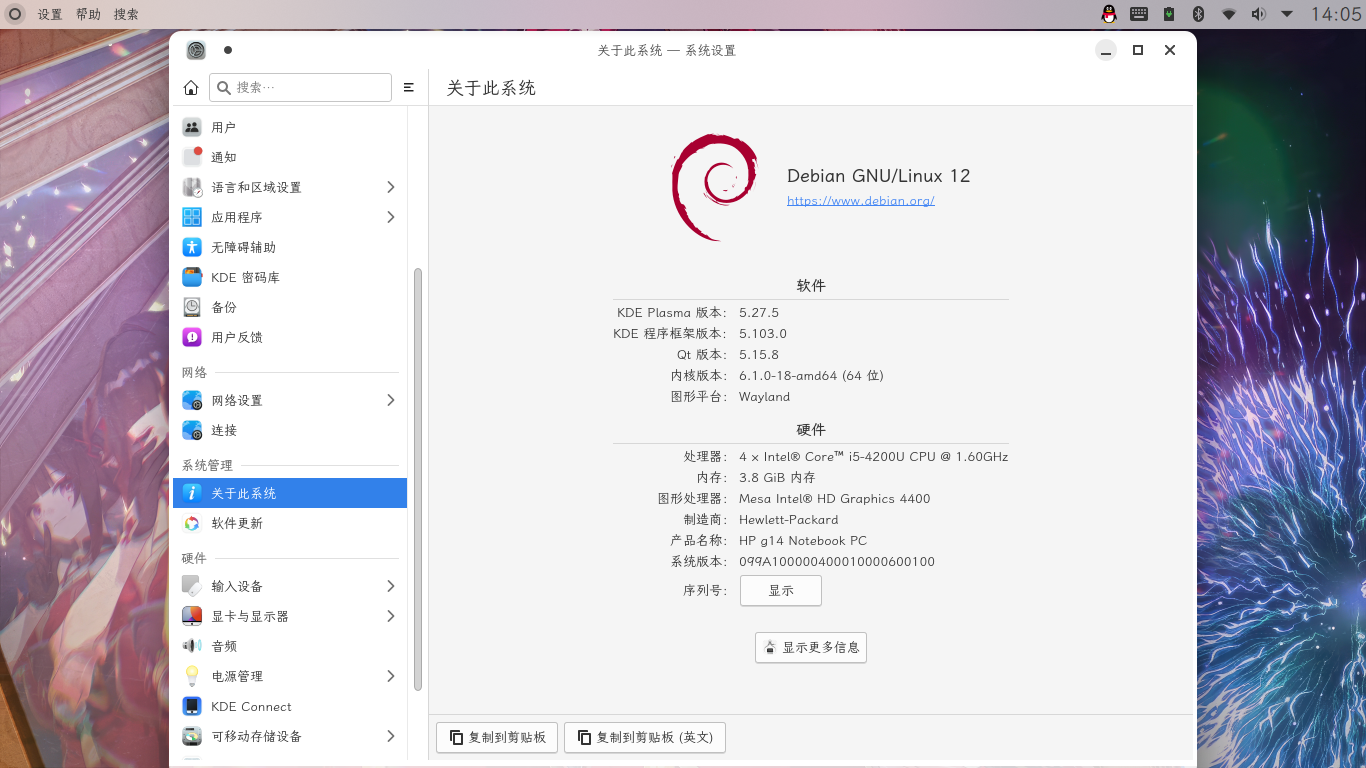Viewport: 1366px width, 768px height.
Task: Expand the 语言和区域设置 chevron
Action: tap(390, 187)
